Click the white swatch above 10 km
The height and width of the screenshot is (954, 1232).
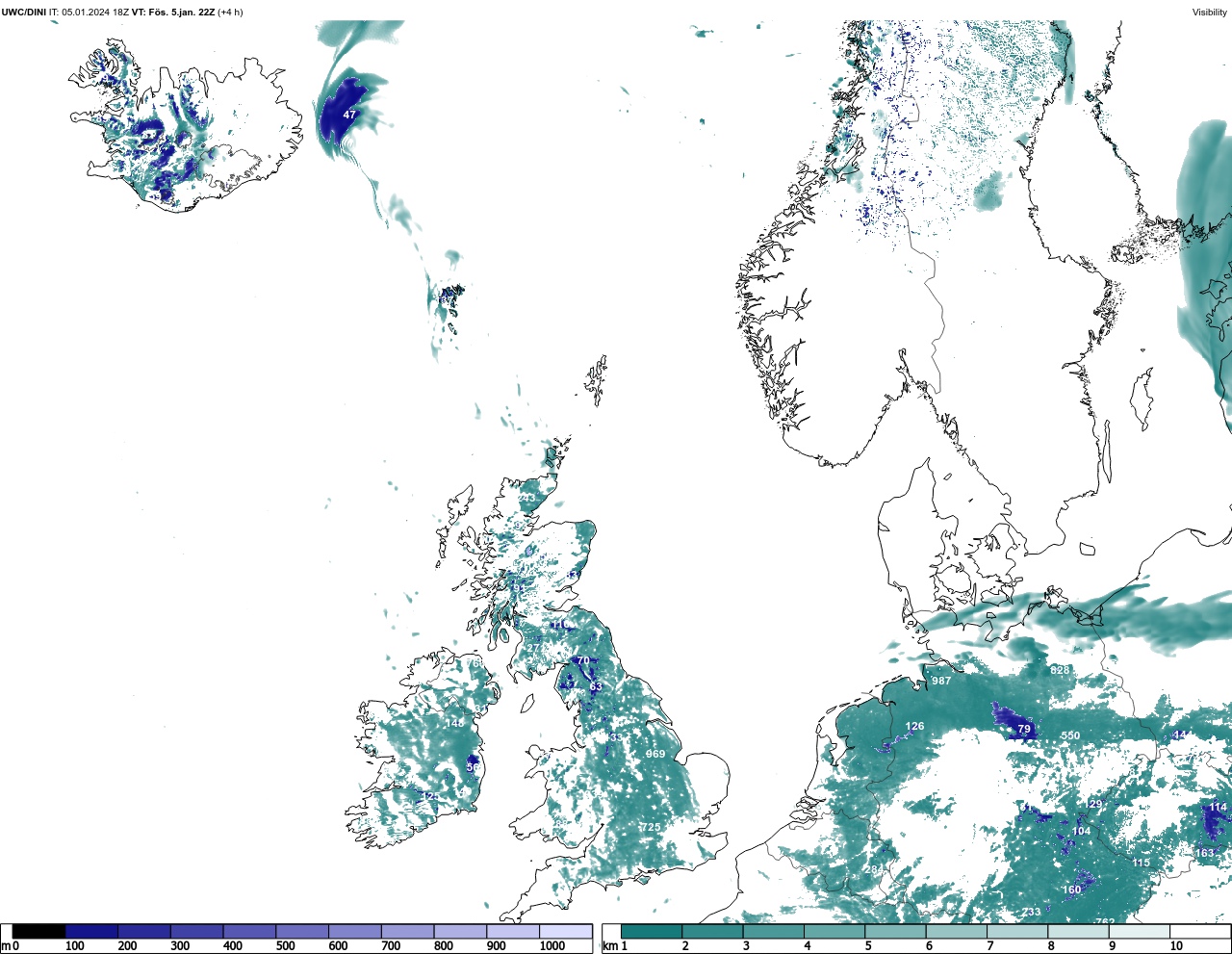tap(1199, 931)
